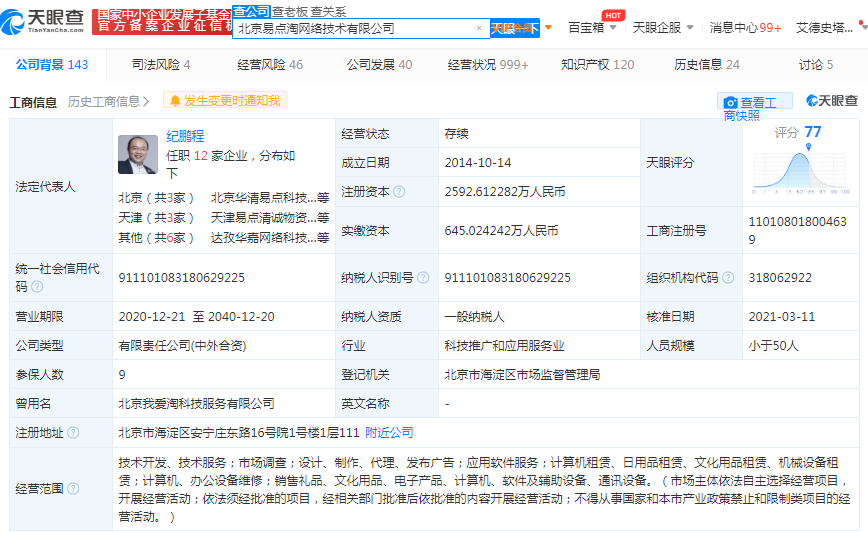This screenshot has height=533, width=868.
Task: Open legal representative 纪鹏程 link
Action: tap(185, 136)
